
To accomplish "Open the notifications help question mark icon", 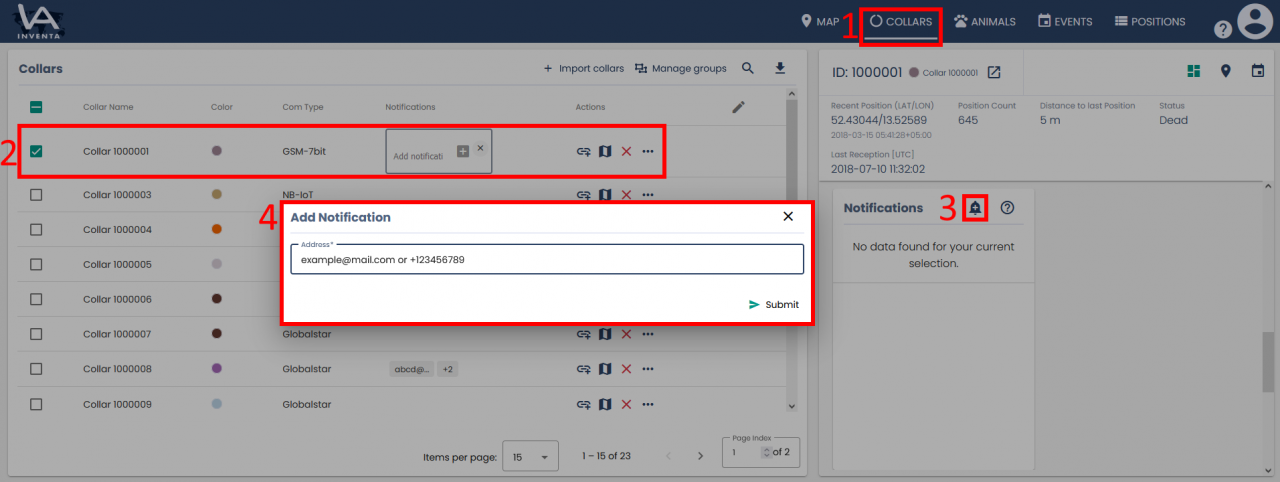I will point(1007,208).
